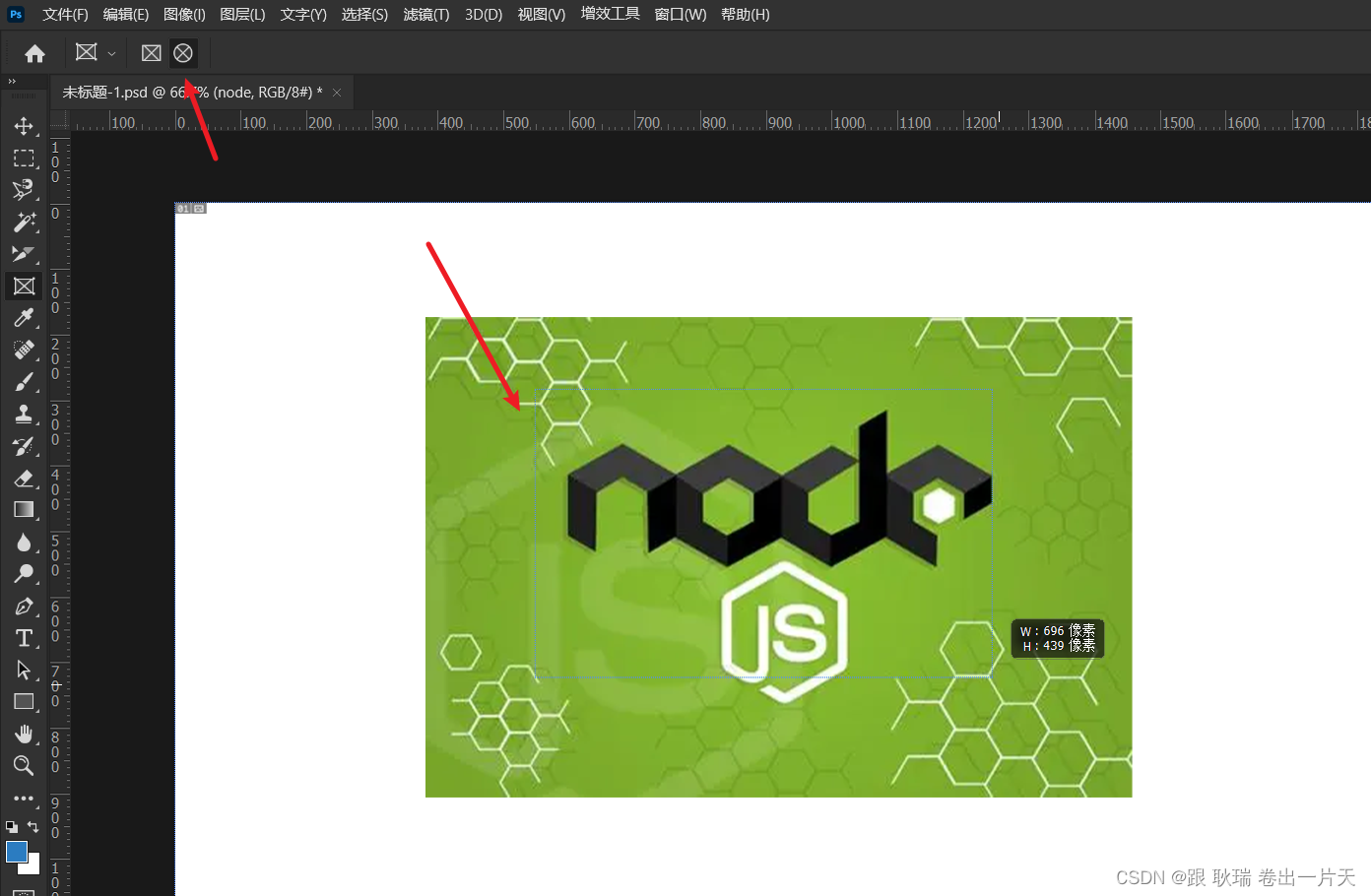1371x896 pixels.
Task: Open the 编辑(E) menu
Action: click(x=126, y=15)
